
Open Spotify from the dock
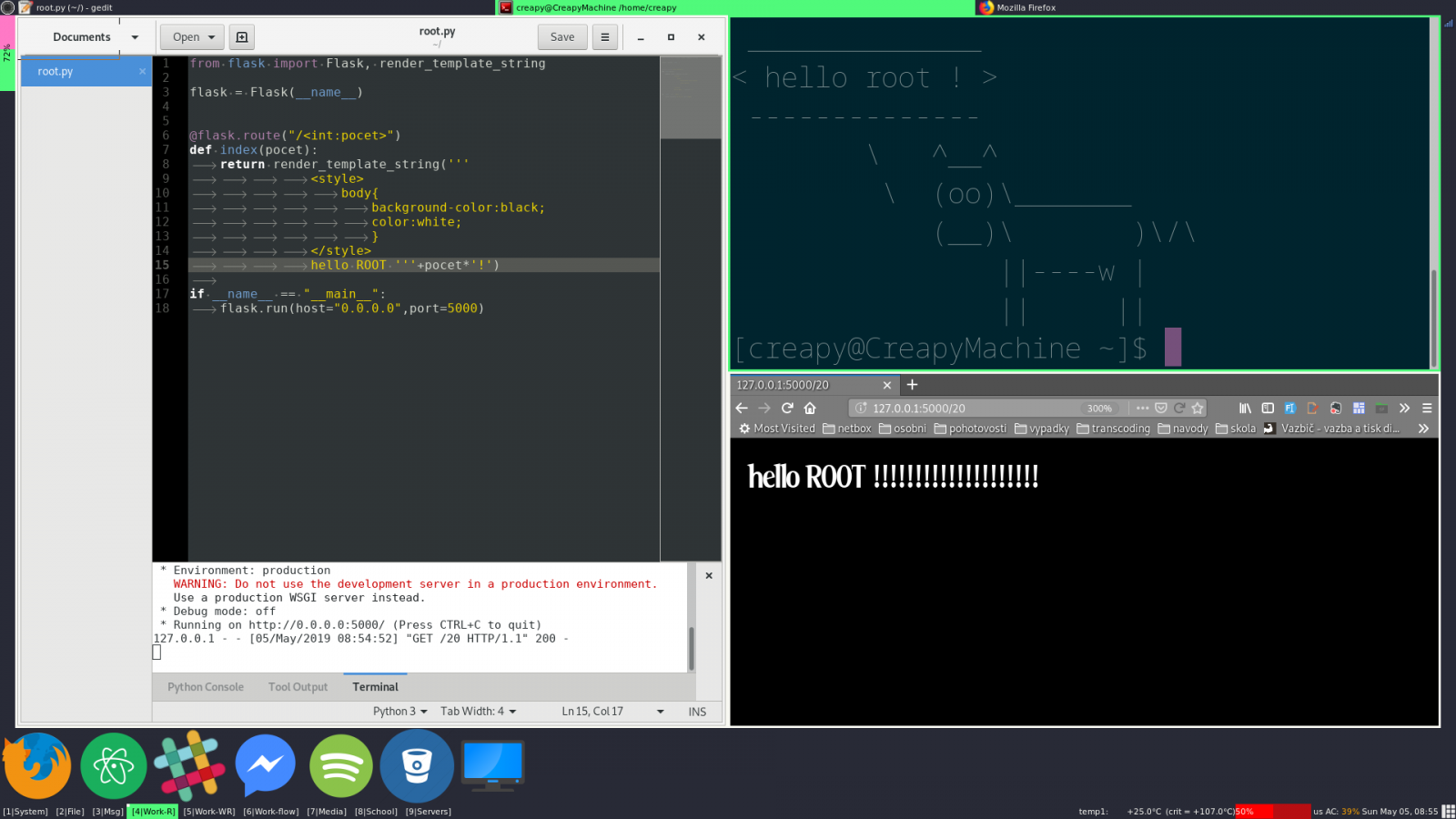[340, 765]
